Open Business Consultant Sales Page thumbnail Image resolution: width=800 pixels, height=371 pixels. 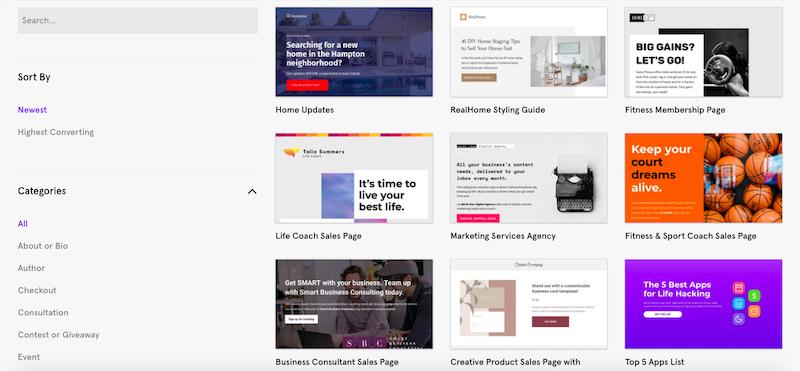click(x=354, y=304)
